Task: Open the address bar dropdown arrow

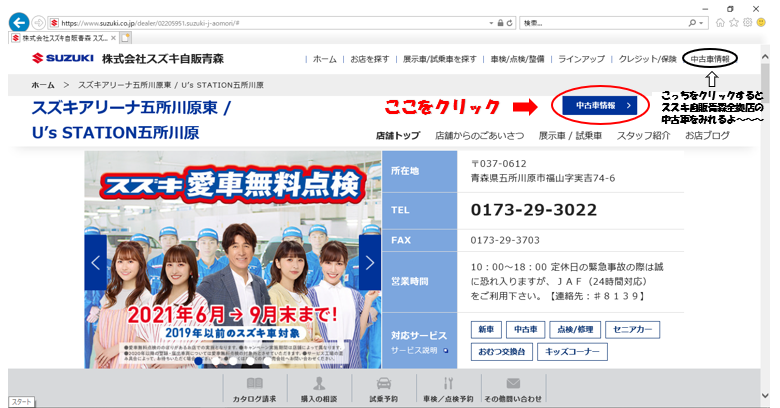Action: click(491, 23)
